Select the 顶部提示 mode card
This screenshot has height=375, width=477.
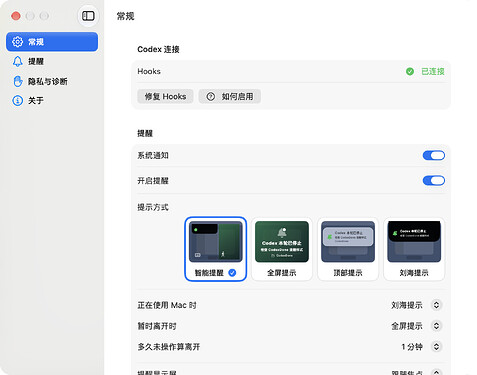(x=348, y=249)
